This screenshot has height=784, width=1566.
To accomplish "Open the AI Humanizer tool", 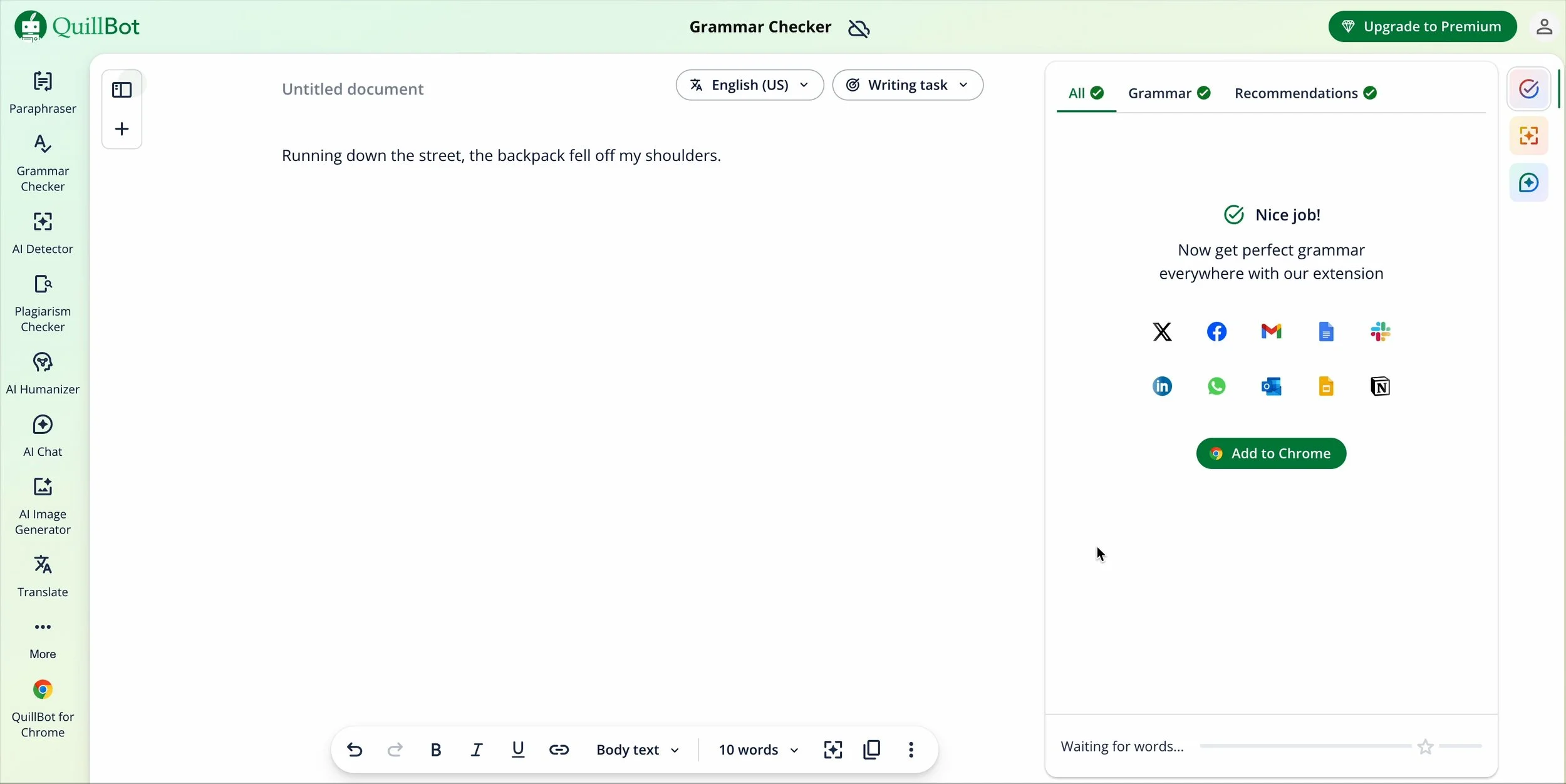I will (x=43, y=373).
